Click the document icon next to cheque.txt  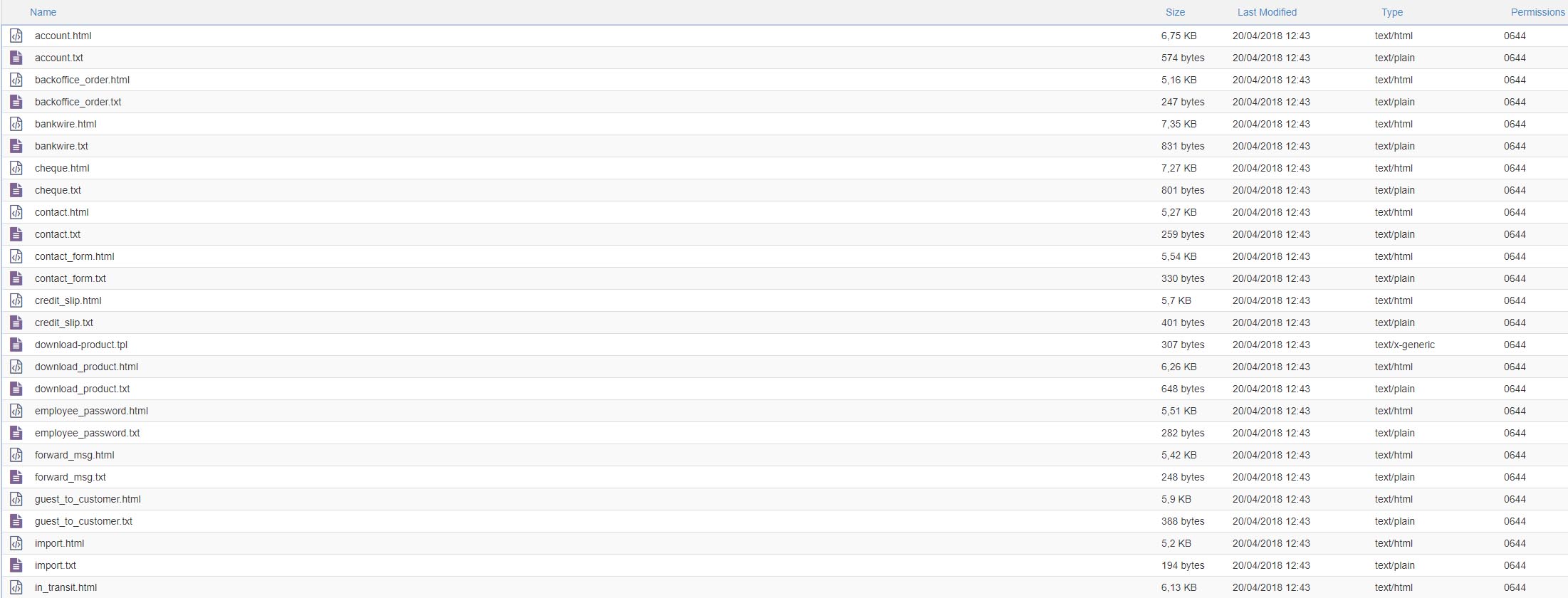tap(16, 190)
